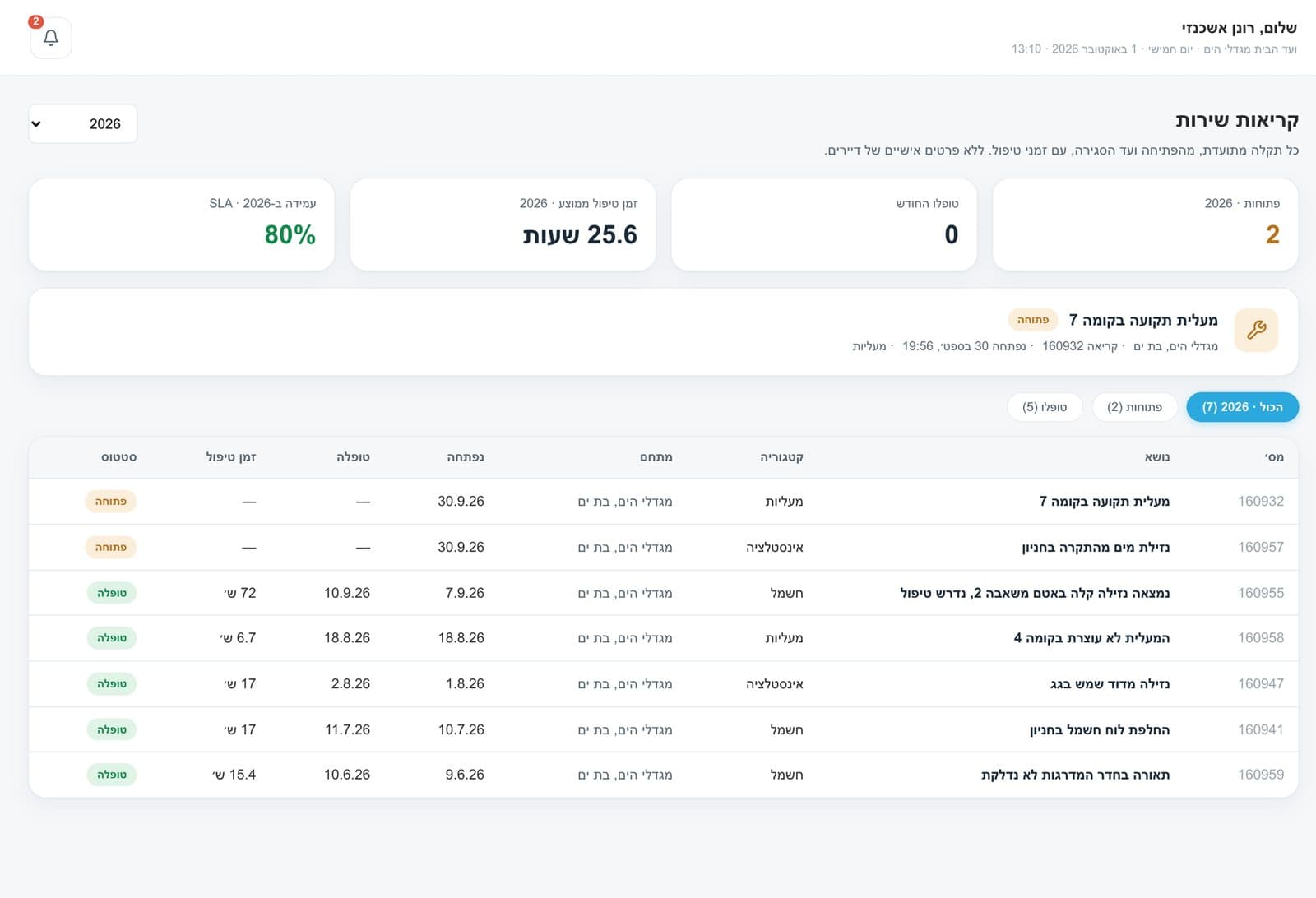Click the 'קריאות שירות' page heading

[x=1237, y=120]
